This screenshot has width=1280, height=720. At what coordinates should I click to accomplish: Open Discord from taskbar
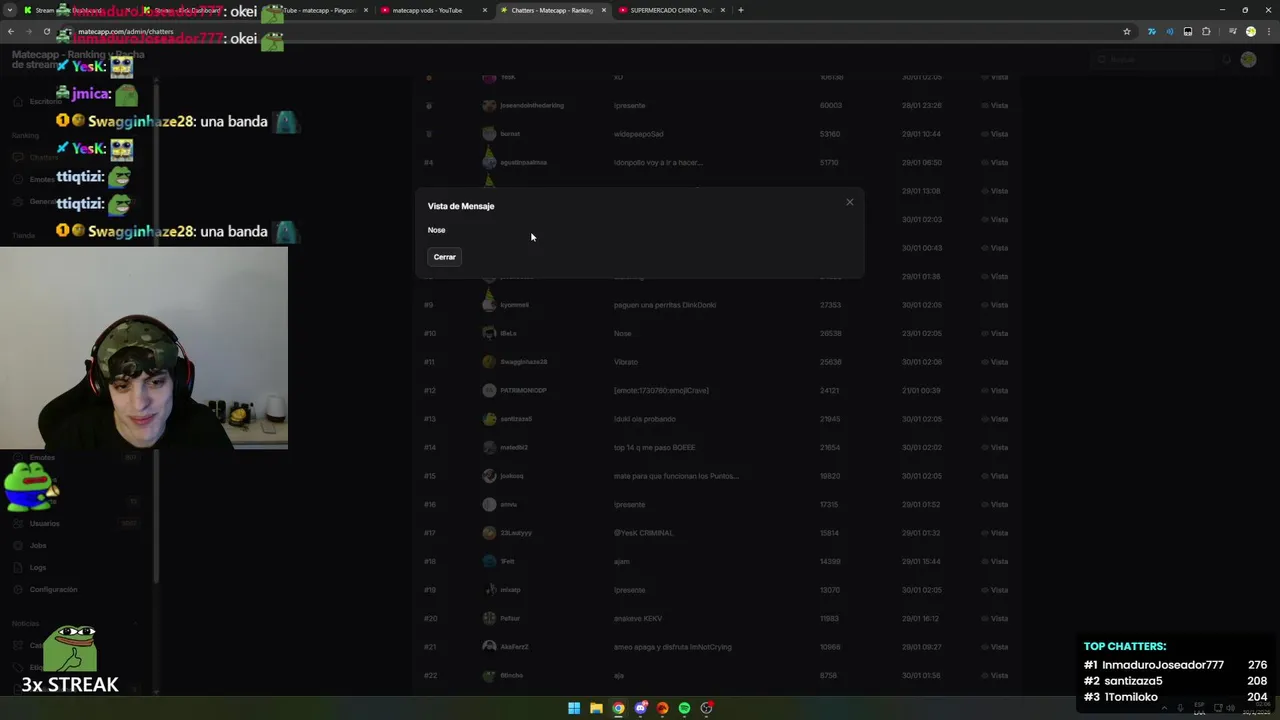[640, 708]
